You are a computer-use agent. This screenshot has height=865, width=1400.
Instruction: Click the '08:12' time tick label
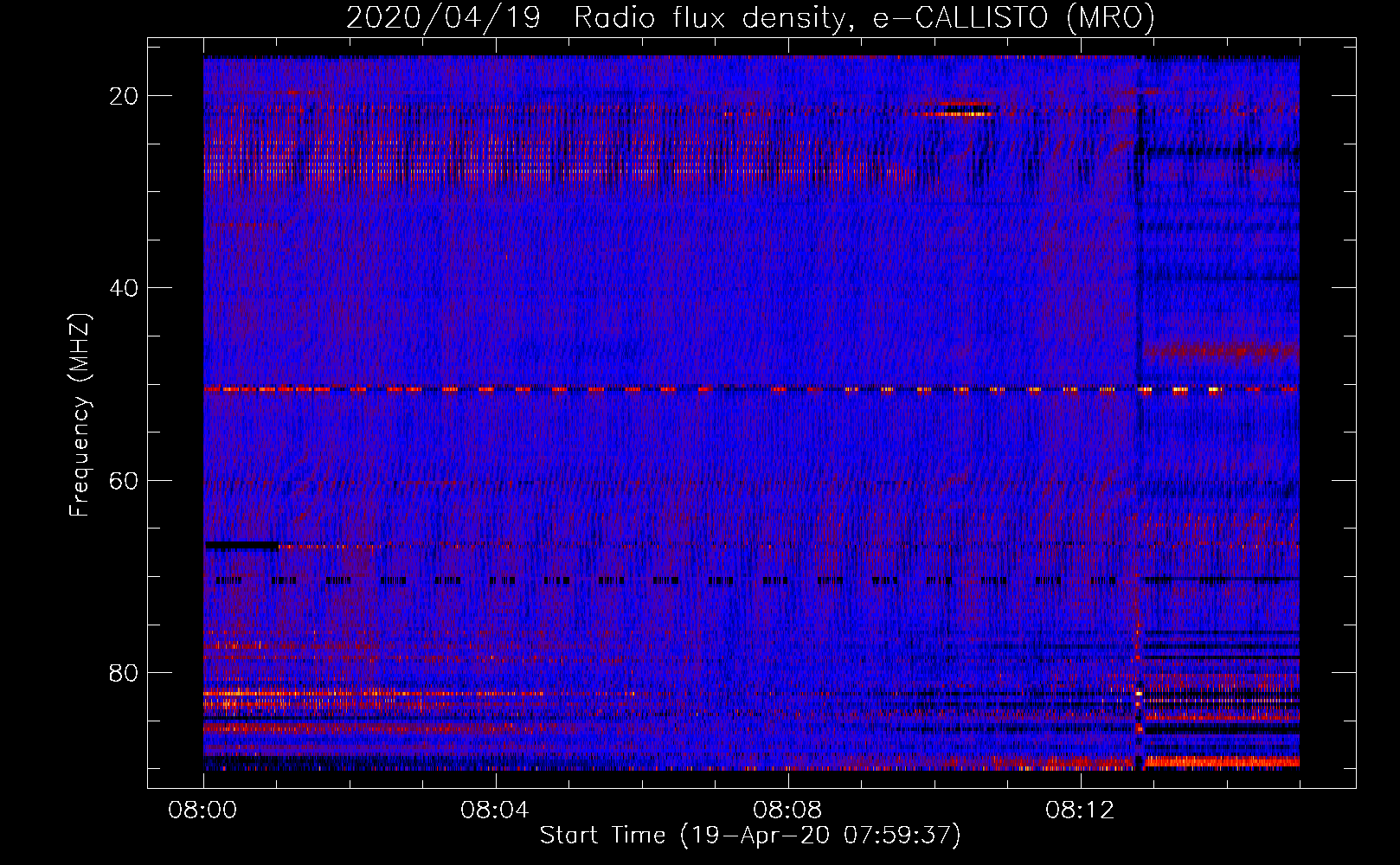pos(1080,811)
